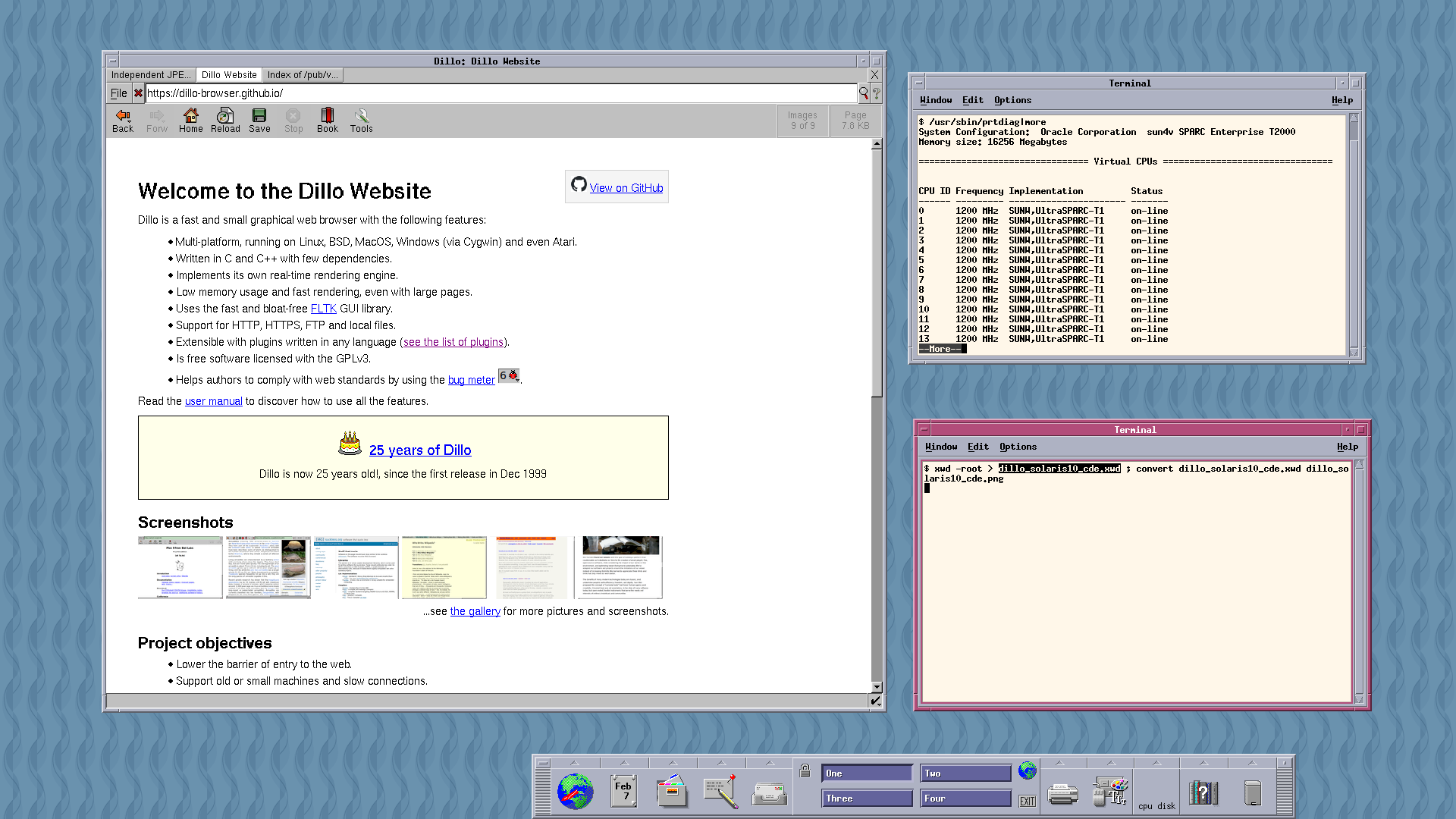Expand the subpanel arrow above the browser globe
The image size is (1456, 819).
575,763
